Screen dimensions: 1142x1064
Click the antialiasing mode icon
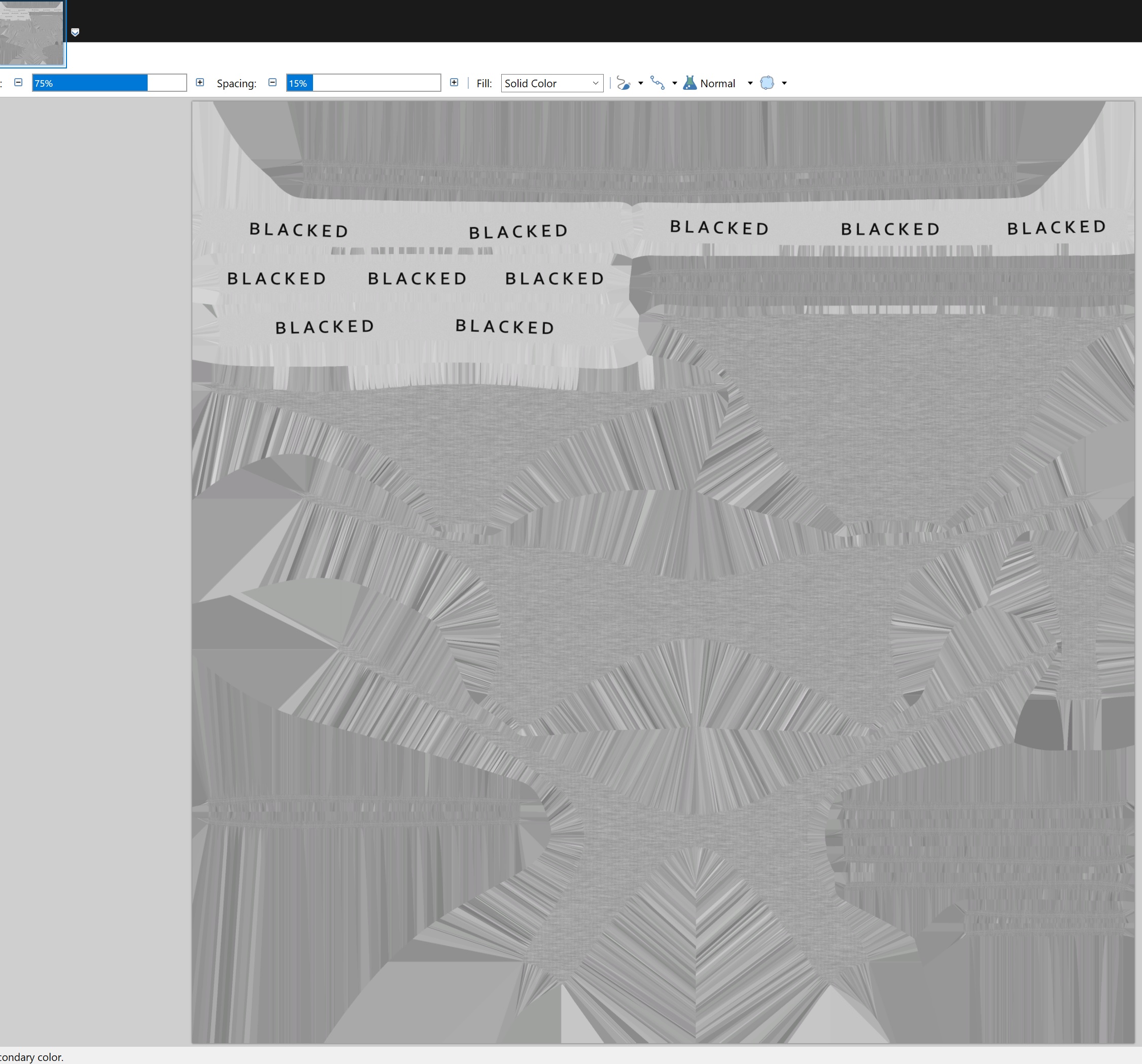tap(657, 83)
